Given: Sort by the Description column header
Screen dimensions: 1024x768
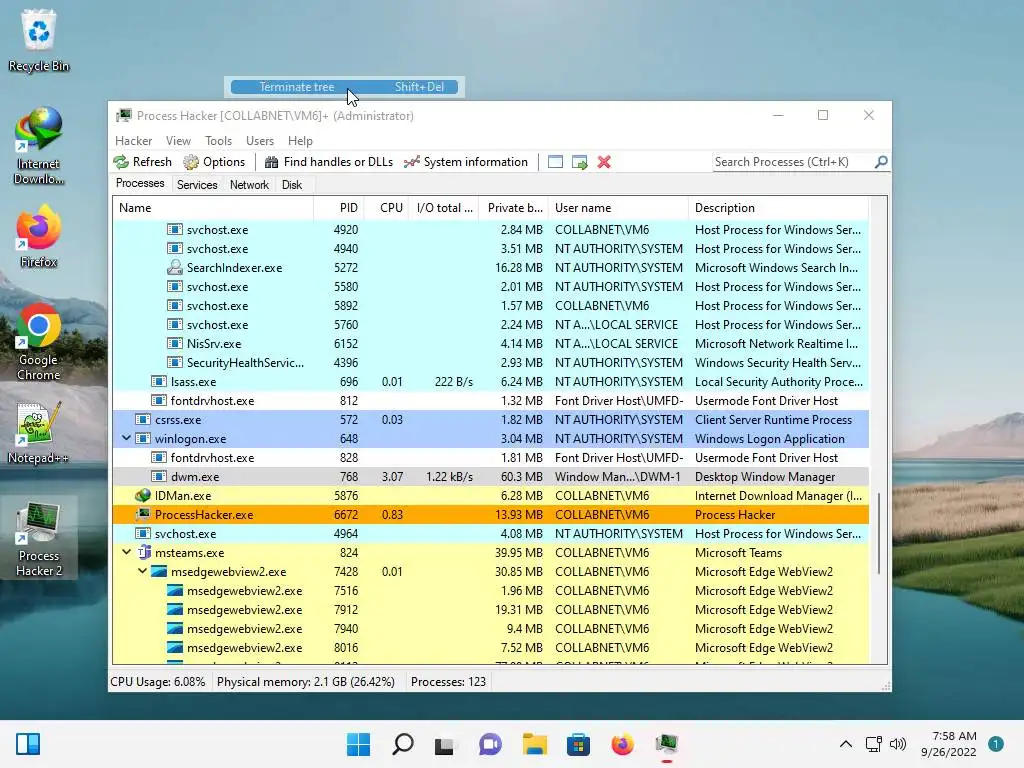Looking at the screenshot, I should coord(778,208).
